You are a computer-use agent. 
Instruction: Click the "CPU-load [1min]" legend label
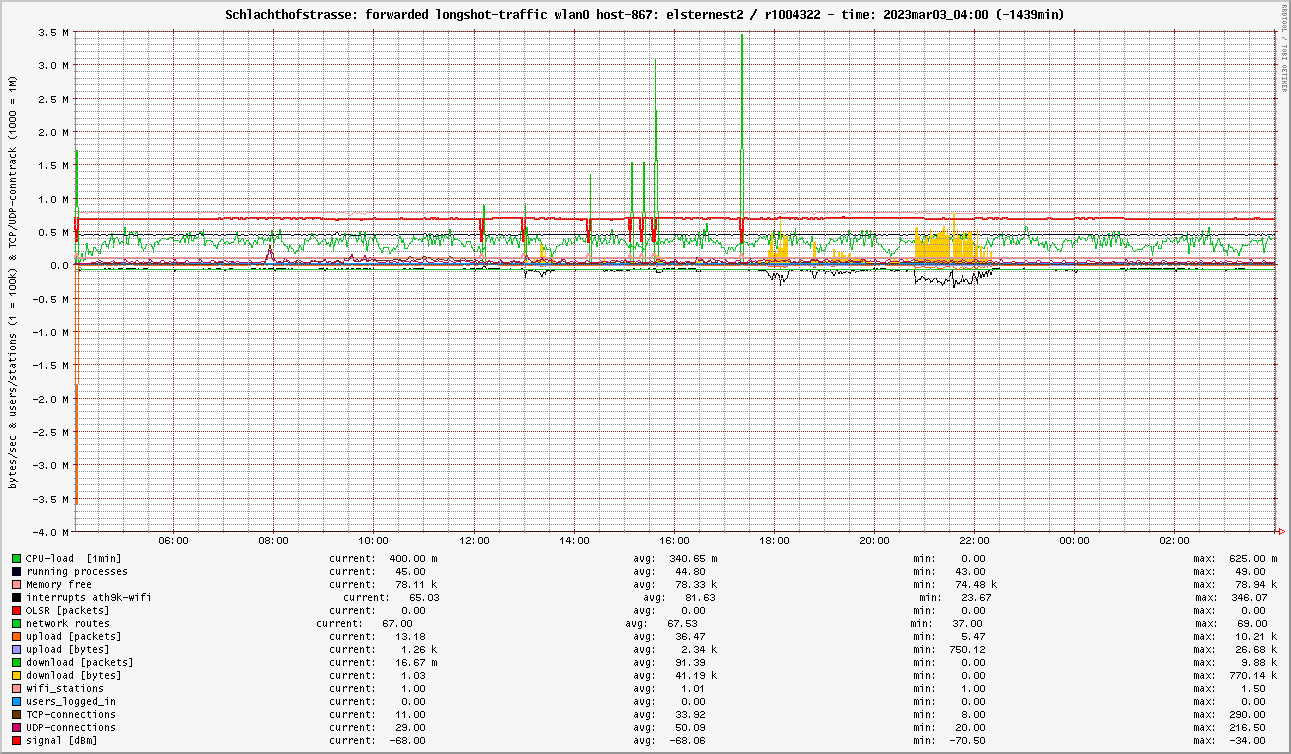click(x=74, y=558)
